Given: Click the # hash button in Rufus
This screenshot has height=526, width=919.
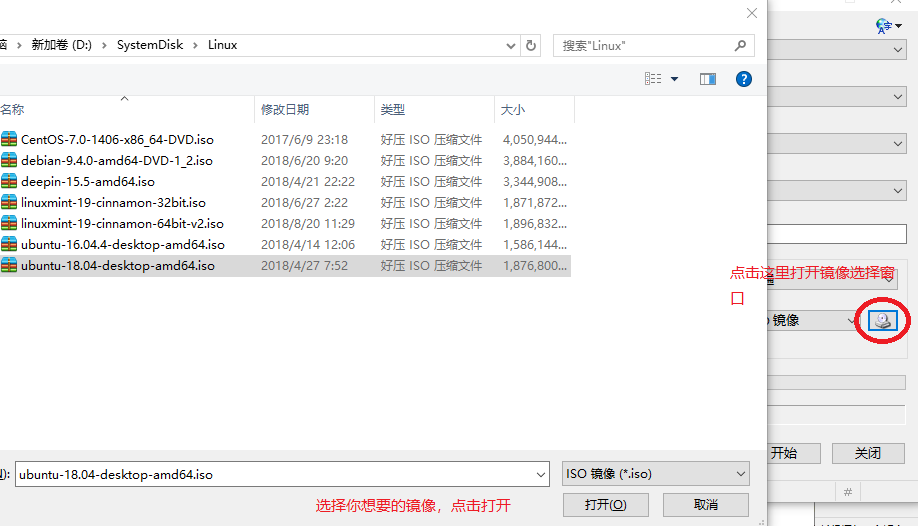Looking at the screenshot, I should [847, 493].
